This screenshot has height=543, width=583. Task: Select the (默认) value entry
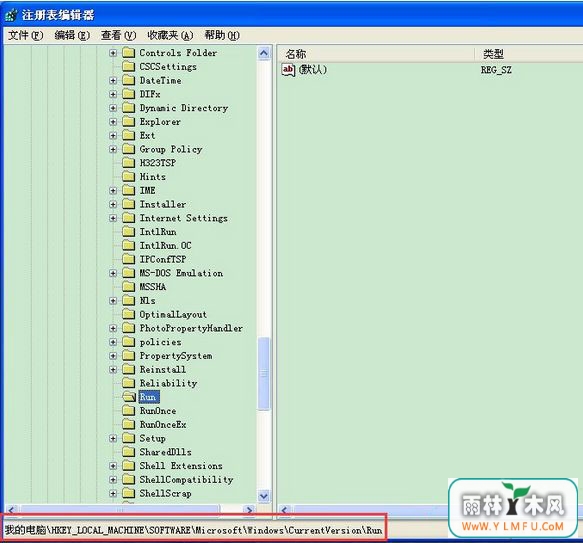(x=313, y=70)
